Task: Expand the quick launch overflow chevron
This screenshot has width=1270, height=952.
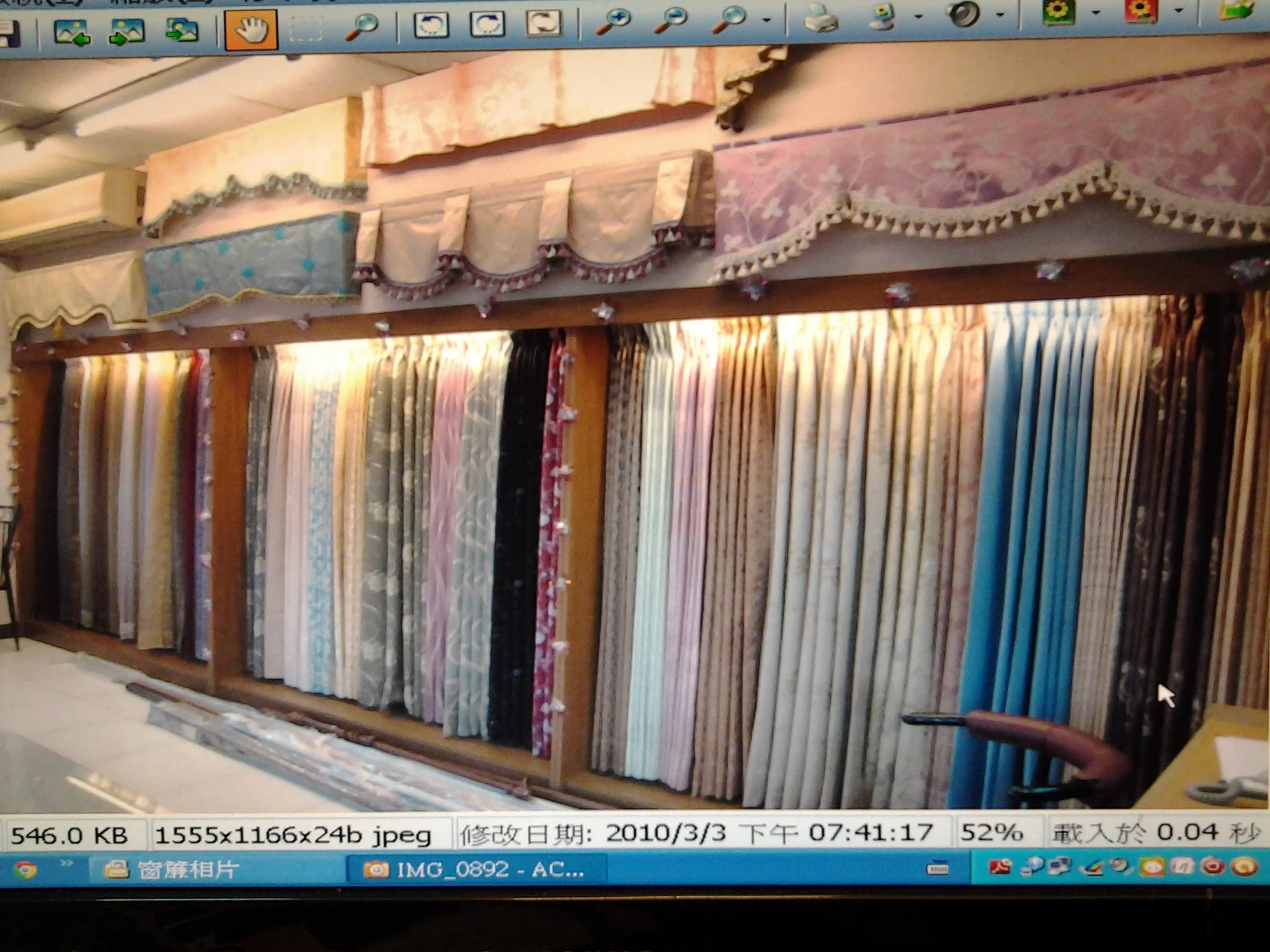Action: coord(66,863)
